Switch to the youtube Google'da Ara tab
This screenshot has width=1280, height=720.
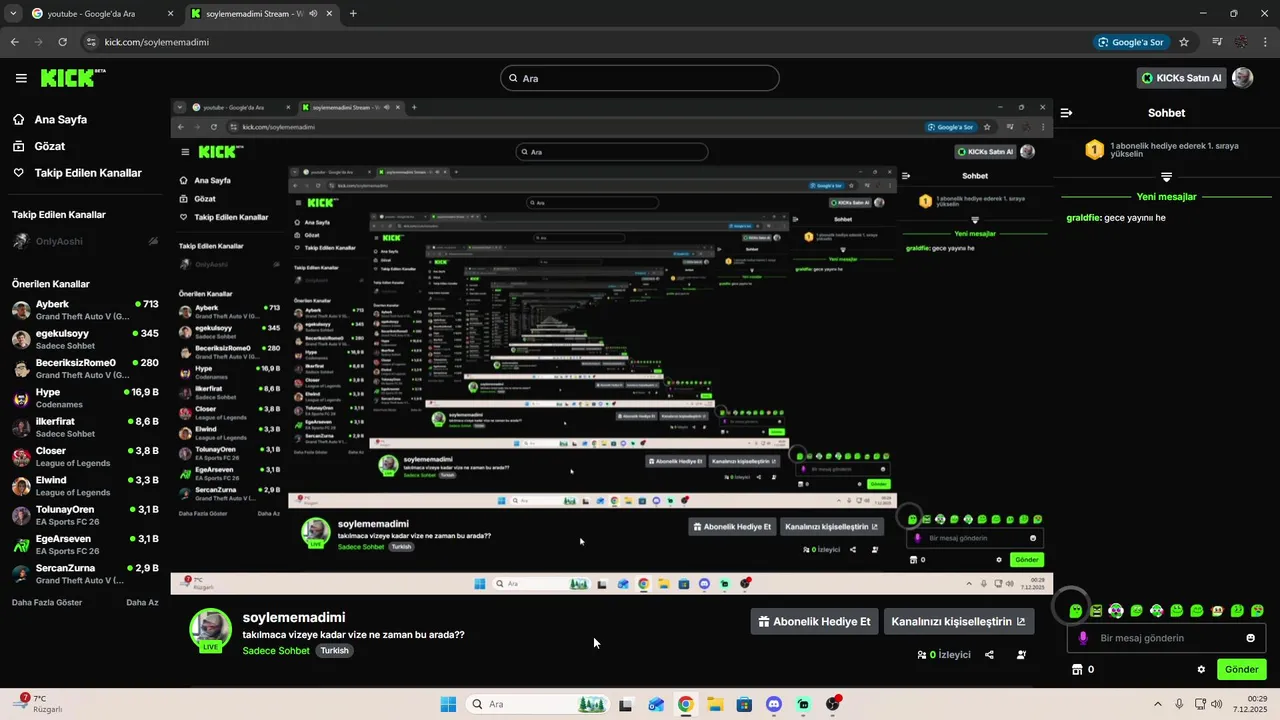(100, 14)
